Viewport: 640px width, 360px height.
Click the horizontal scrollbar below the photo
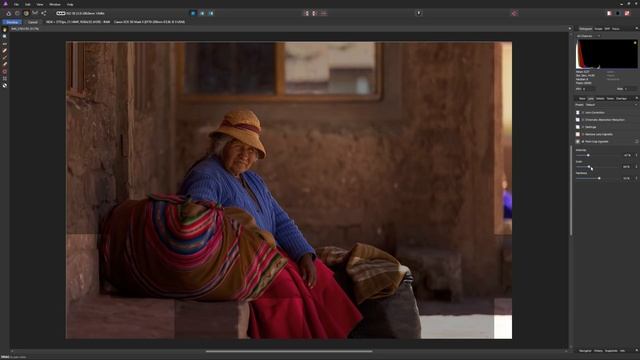[289, 351]
